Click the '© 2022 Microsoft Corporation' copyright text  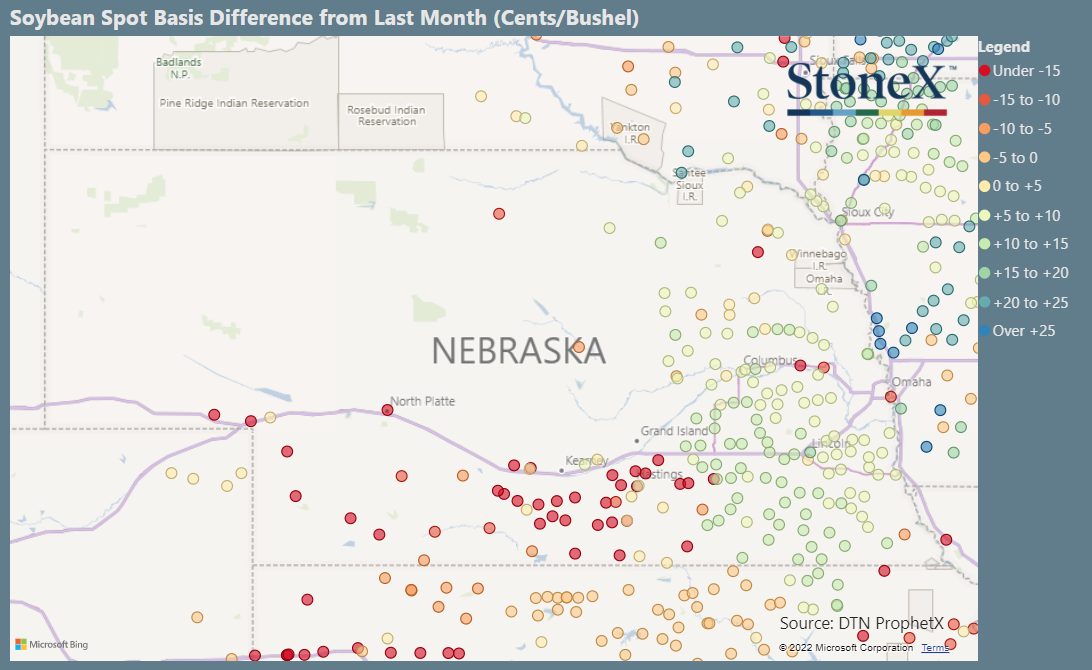[x=846, y=648]
